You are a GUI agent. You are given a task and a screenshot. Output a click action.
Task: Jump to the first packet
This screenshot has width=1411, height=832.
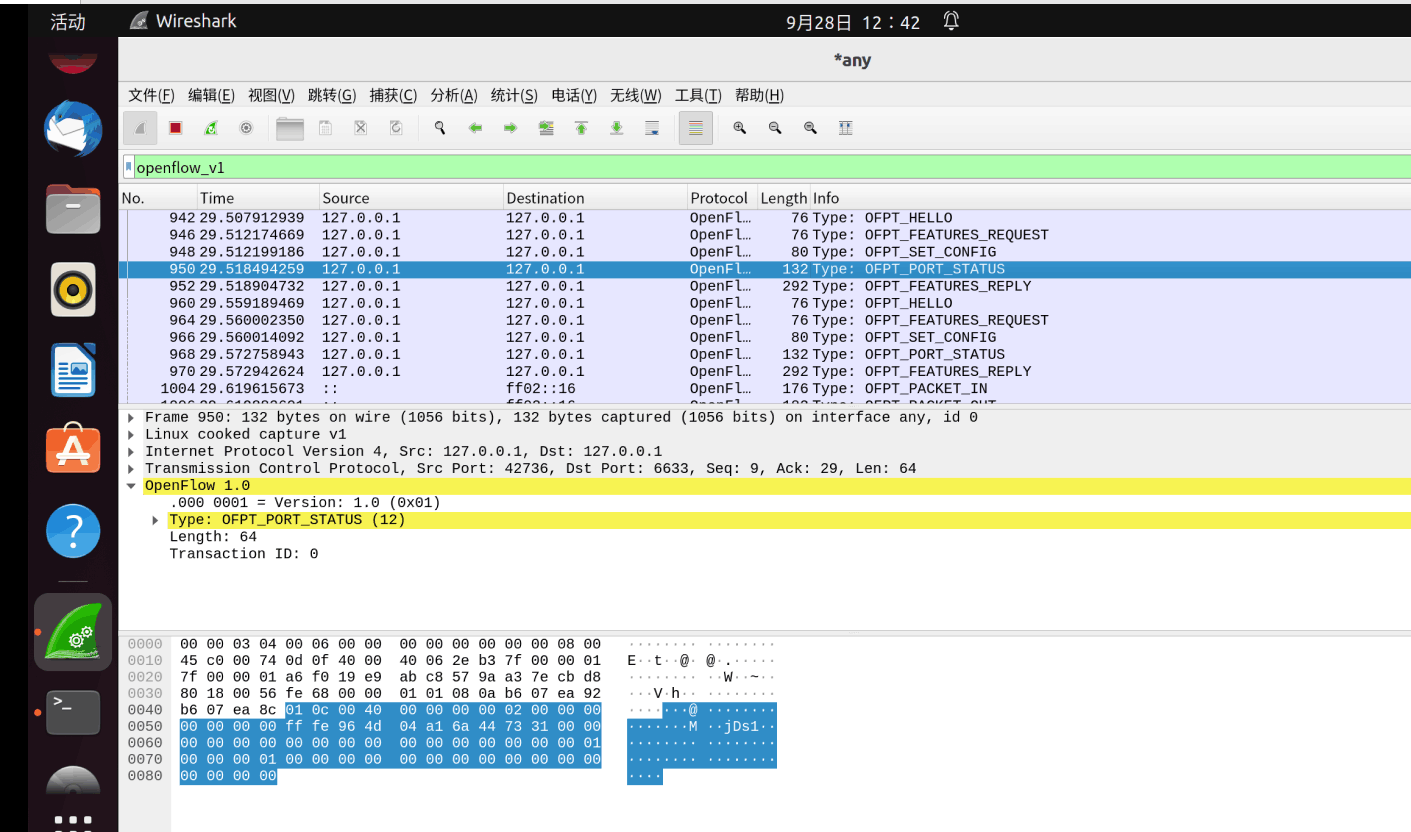point(581,128)
